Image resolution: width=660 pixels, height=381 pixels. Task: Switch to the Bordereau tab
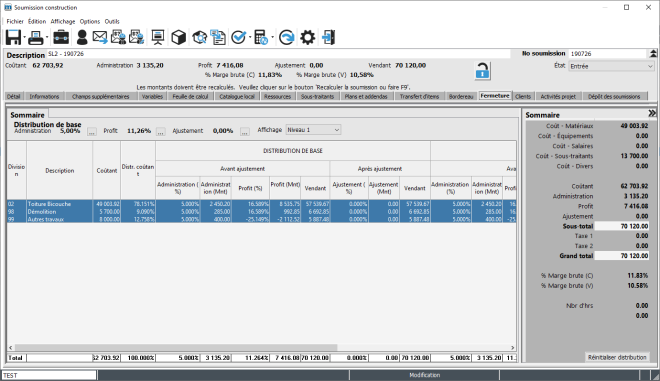click(461, 96)
